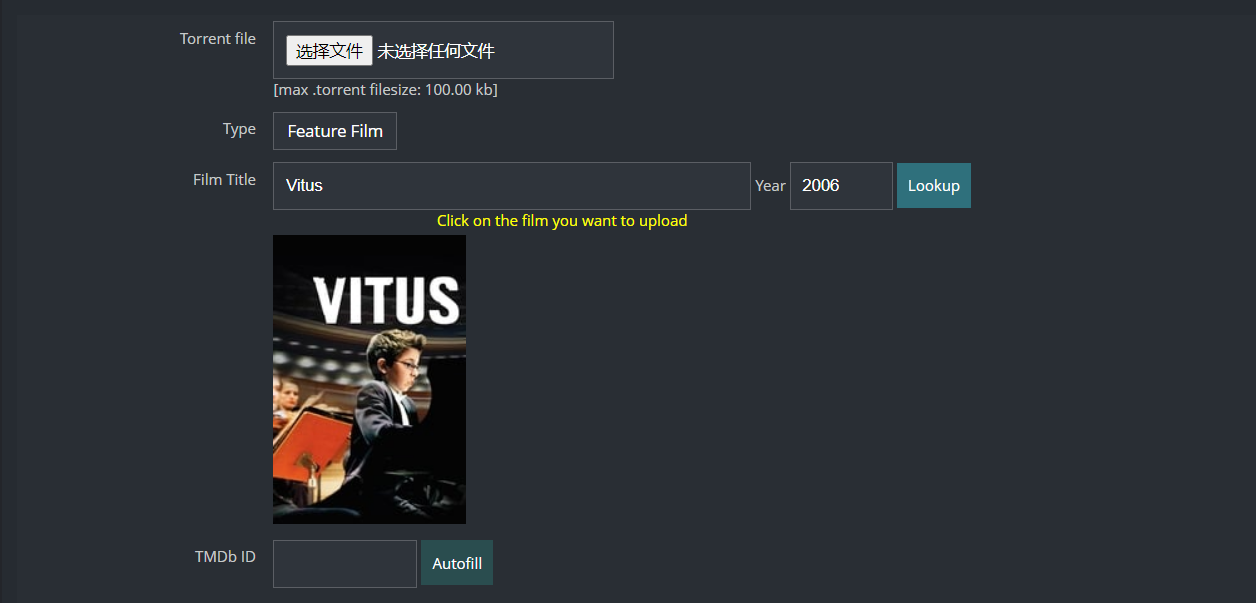This screenshot has width=1256, height=603.
Task: Click the VITUS title lettering on the poster
Action: 387,300
